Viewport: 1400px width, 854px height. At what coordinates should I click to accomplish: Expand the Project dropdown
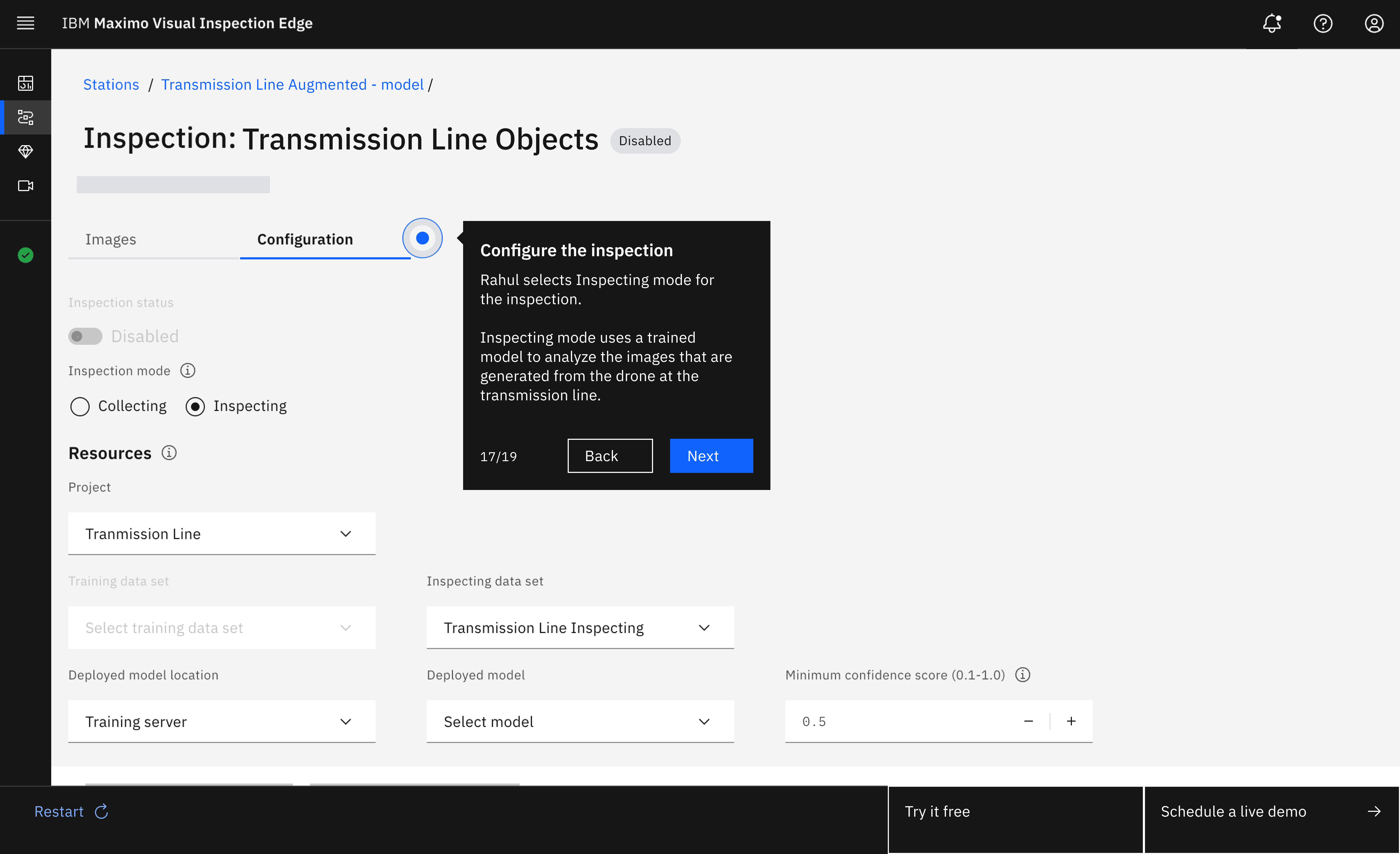pyautogui.click(x=222, y=533)
